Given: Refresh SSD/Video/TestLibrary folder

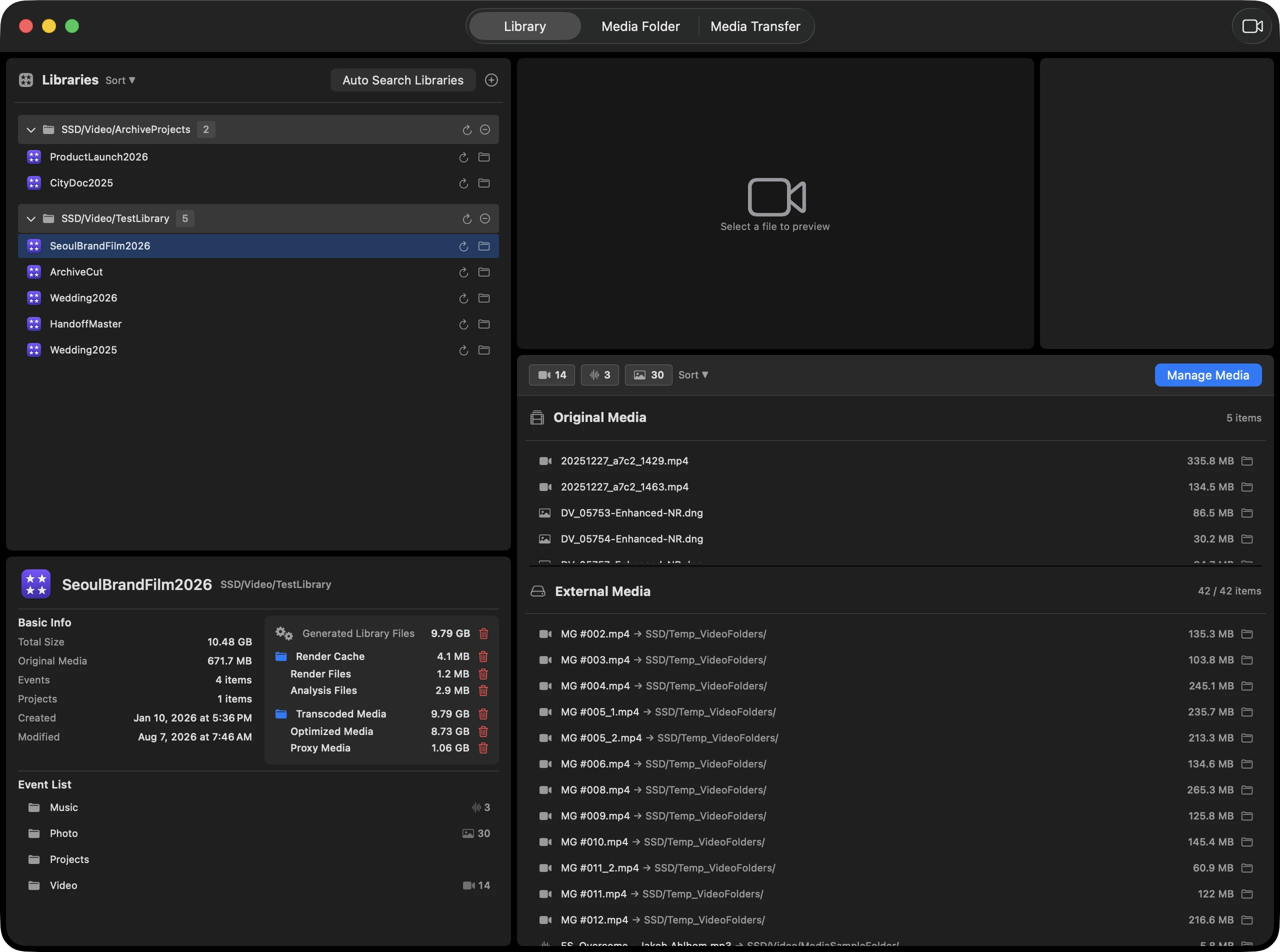Looking at the screenshot, I should tap(467, 219).
